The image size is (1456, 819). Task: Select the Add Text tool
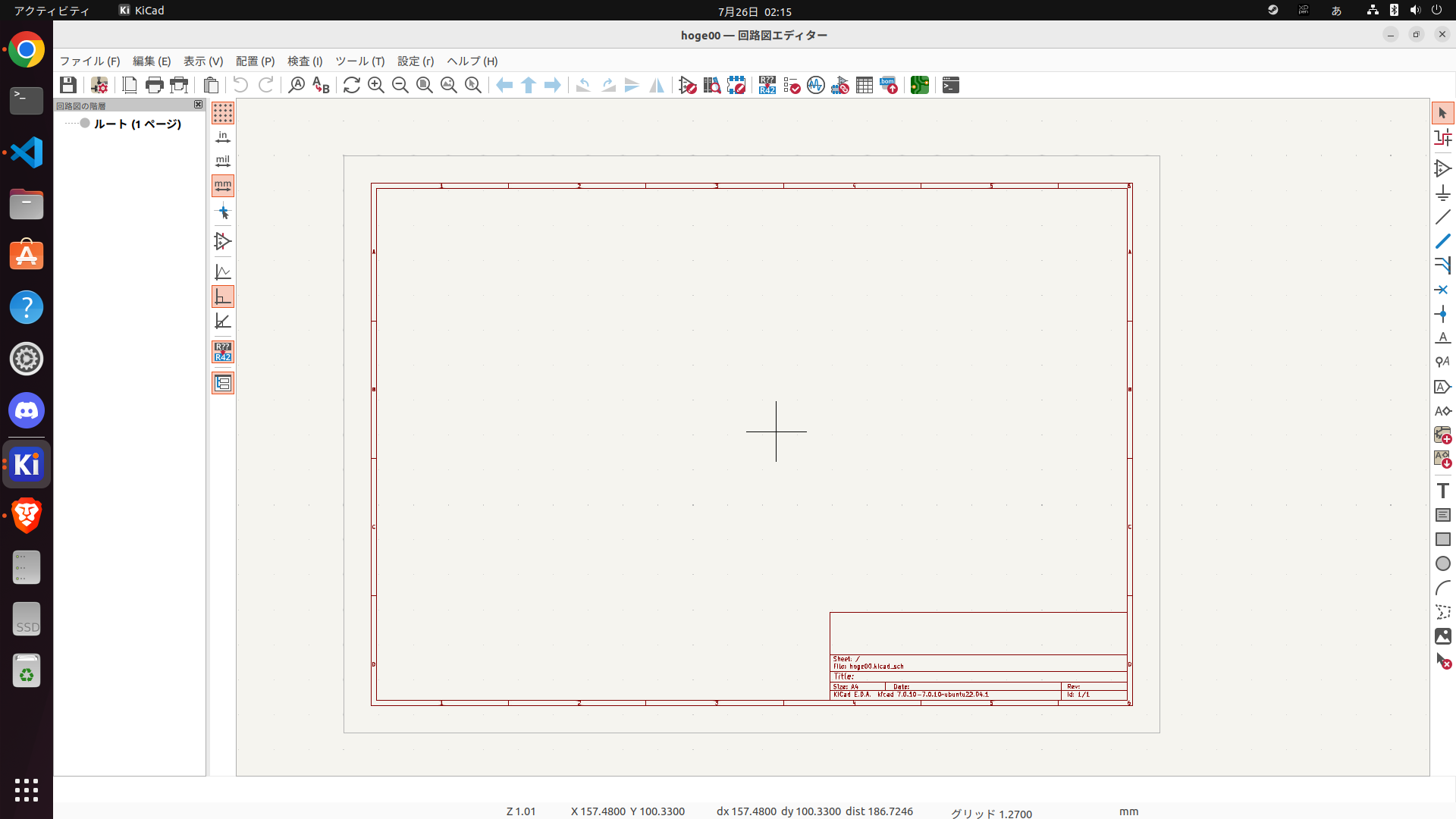pos(1442,491)
